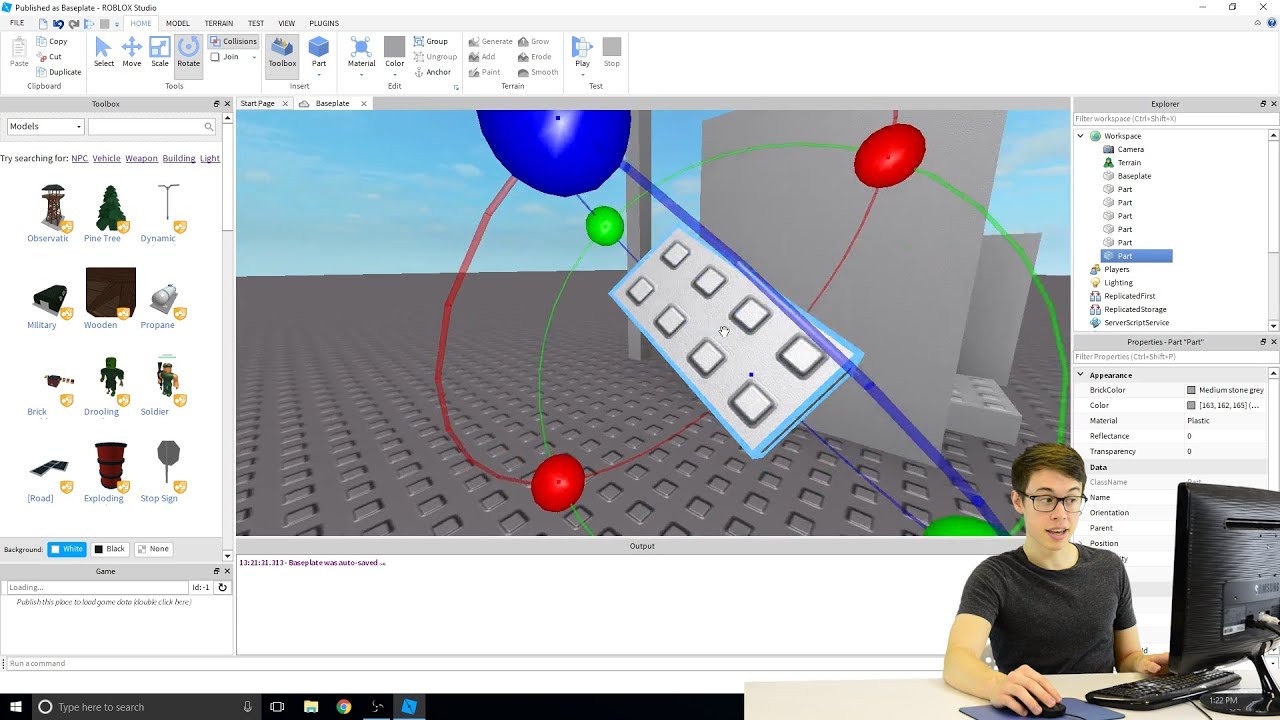Select the Select tool
Screen dimensions: 1280x720
pos(103,52)
